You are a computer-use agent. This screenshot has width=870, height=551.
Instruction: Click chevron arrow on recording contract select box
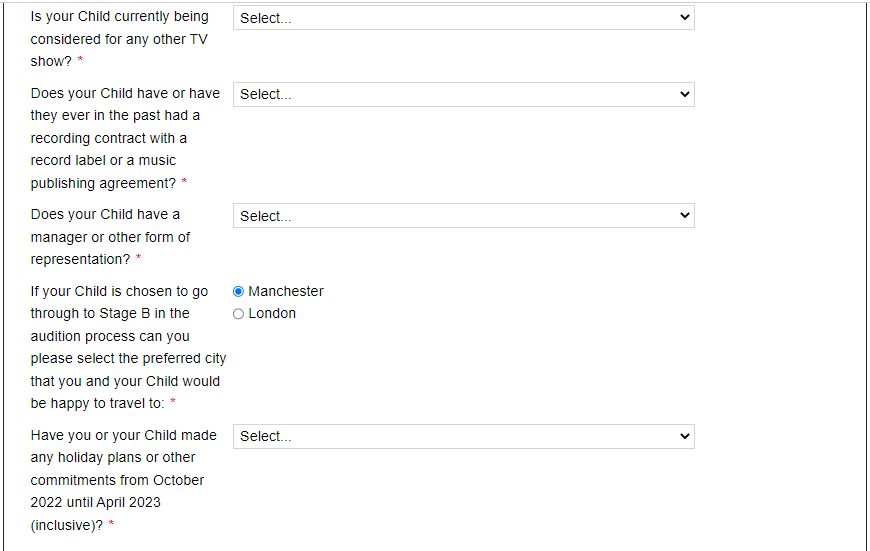[685, 94]
